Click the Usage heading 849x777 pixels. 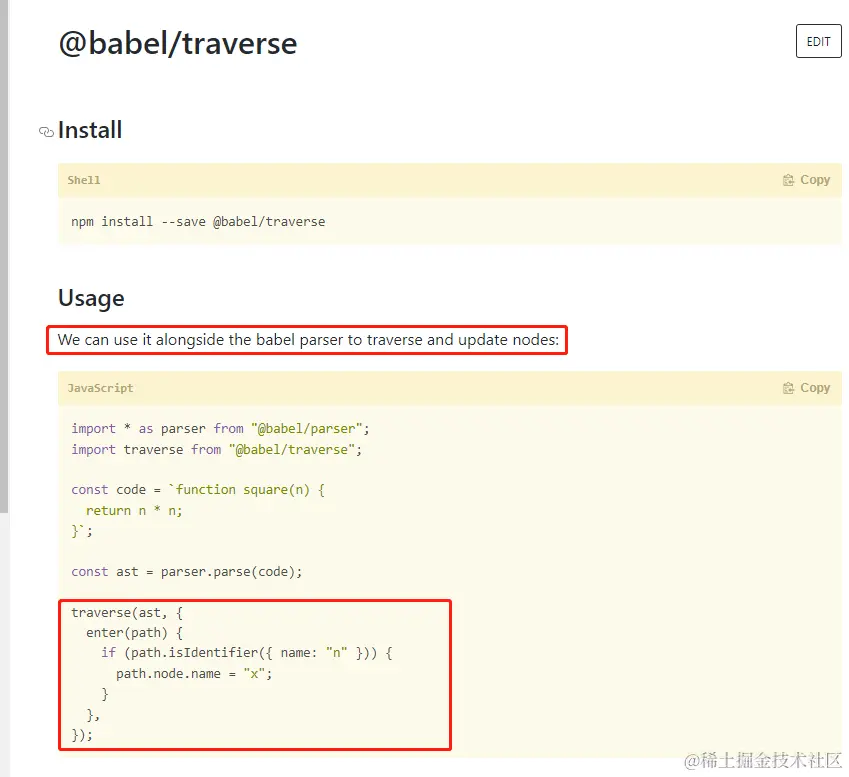[x=91, y=298]
